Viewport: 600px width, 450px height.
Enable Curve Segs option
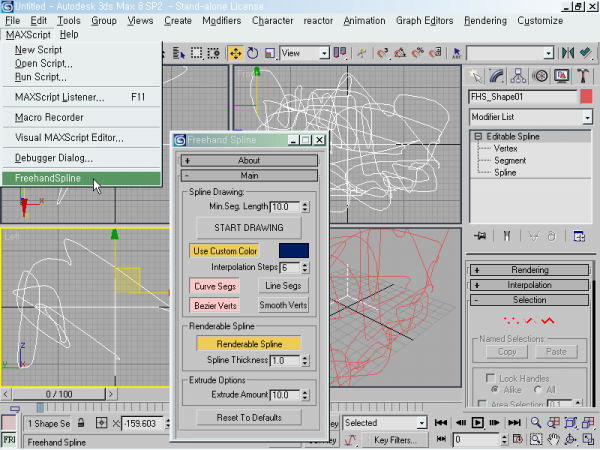(215, 286)
